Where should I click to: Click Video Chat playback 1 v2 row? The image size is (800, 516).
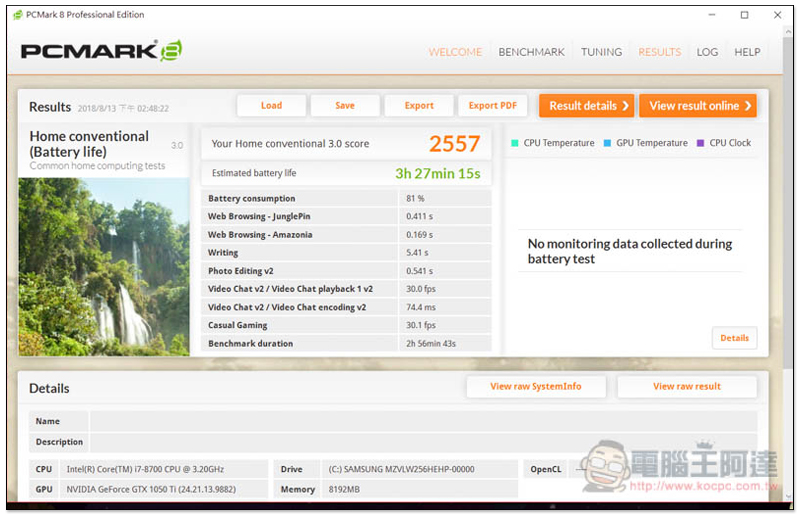(346, 289)
